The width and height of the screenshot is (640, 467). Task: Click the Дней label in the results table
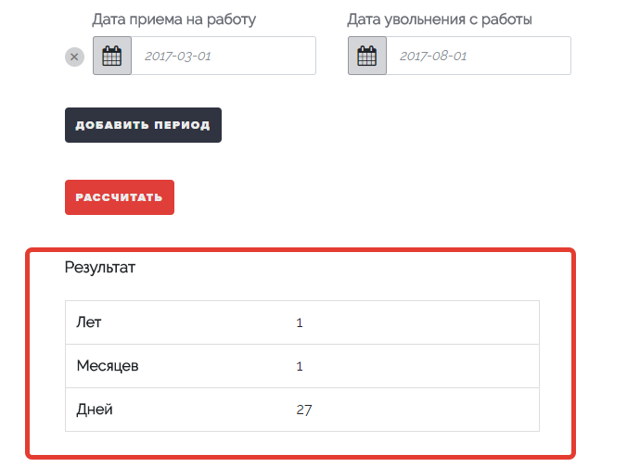coord(95,409)
